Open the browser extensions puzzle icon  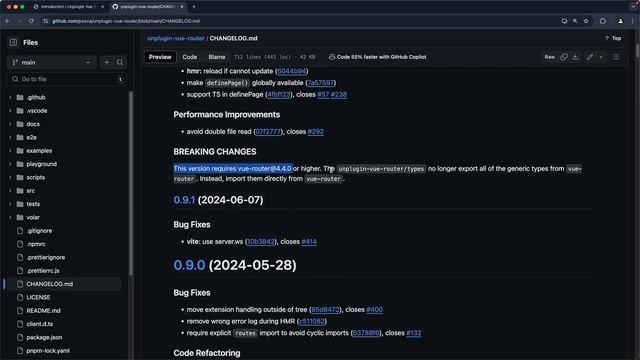[x=603, y=21]
